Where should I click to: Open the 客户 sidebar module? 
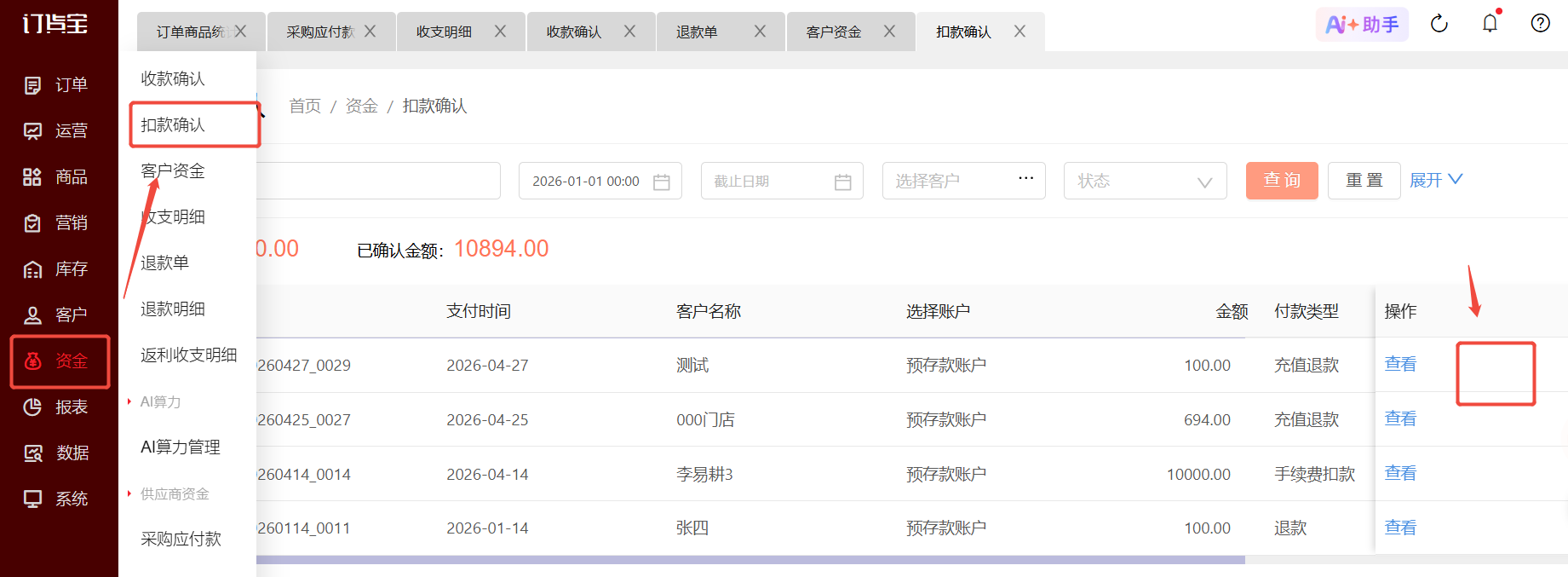56,315
